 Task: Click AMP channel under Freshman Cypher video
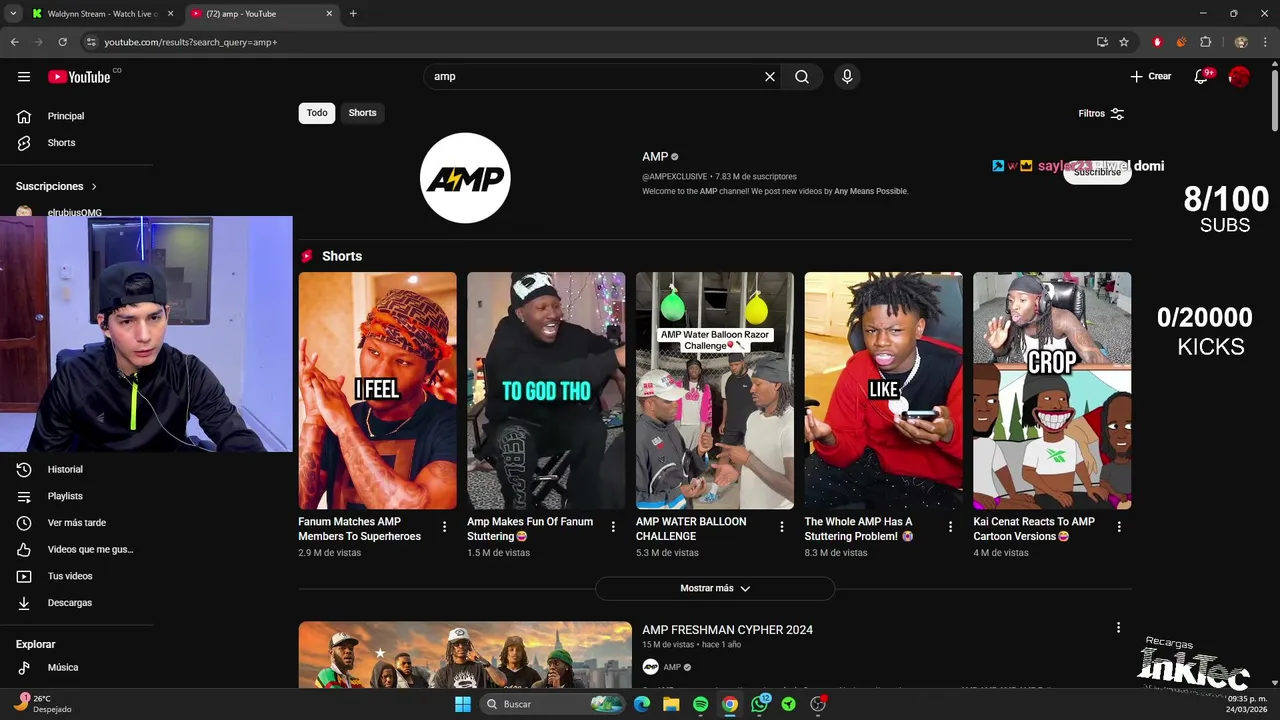coord(672,667)
